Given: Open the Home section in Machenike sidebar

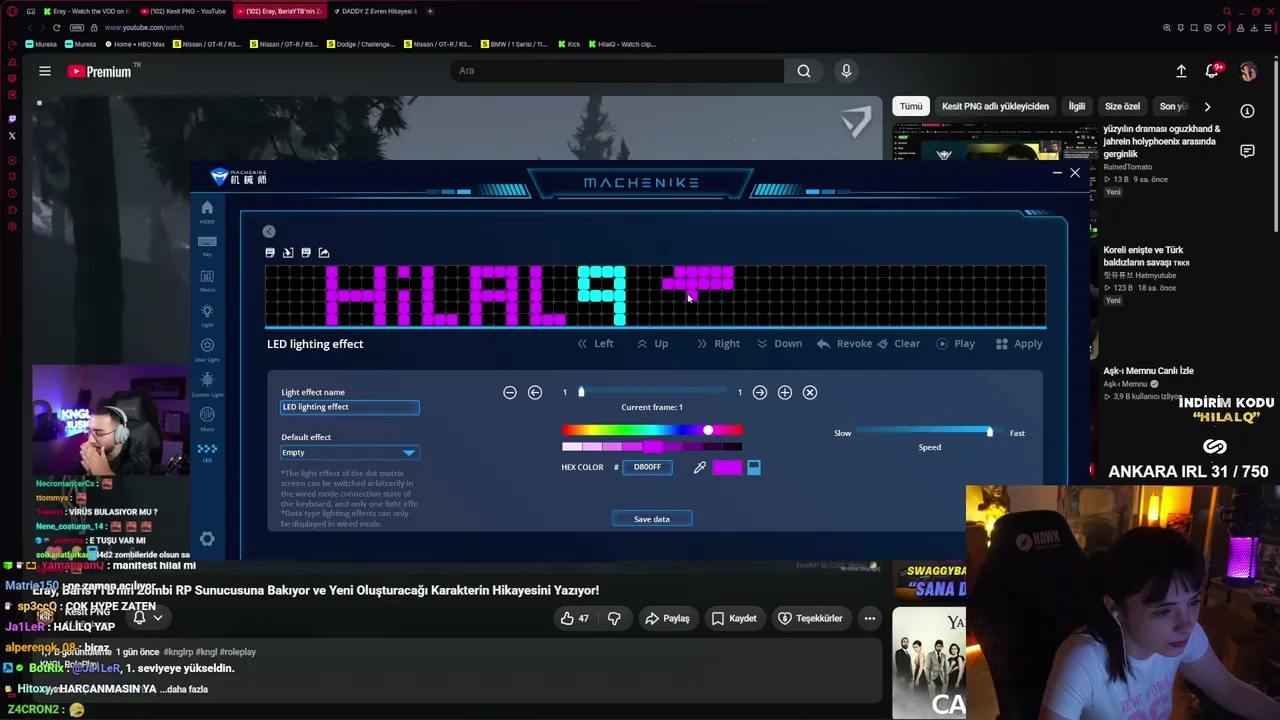Looking at the screenshot, I should click(207, 211).
